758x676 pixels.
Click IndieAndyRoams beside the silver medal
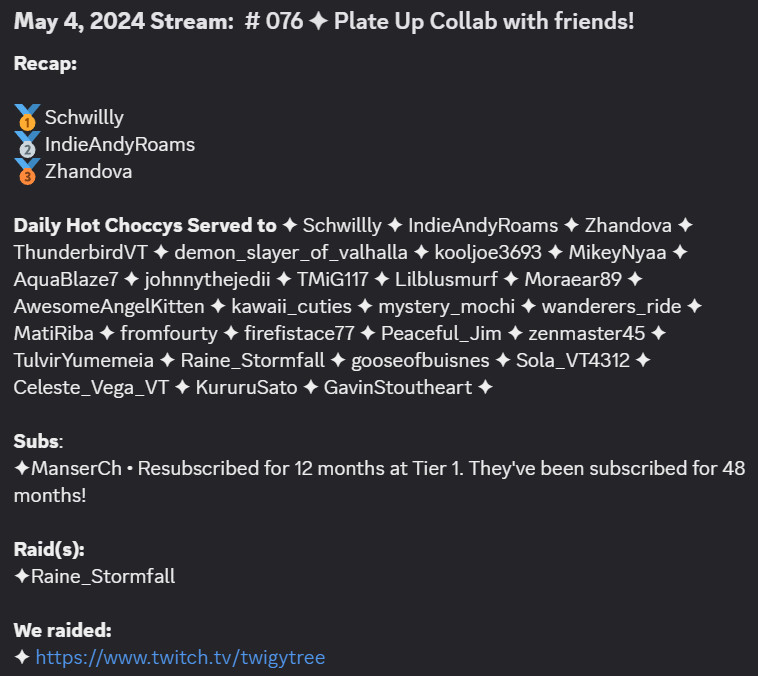click(x=120, y=145)
